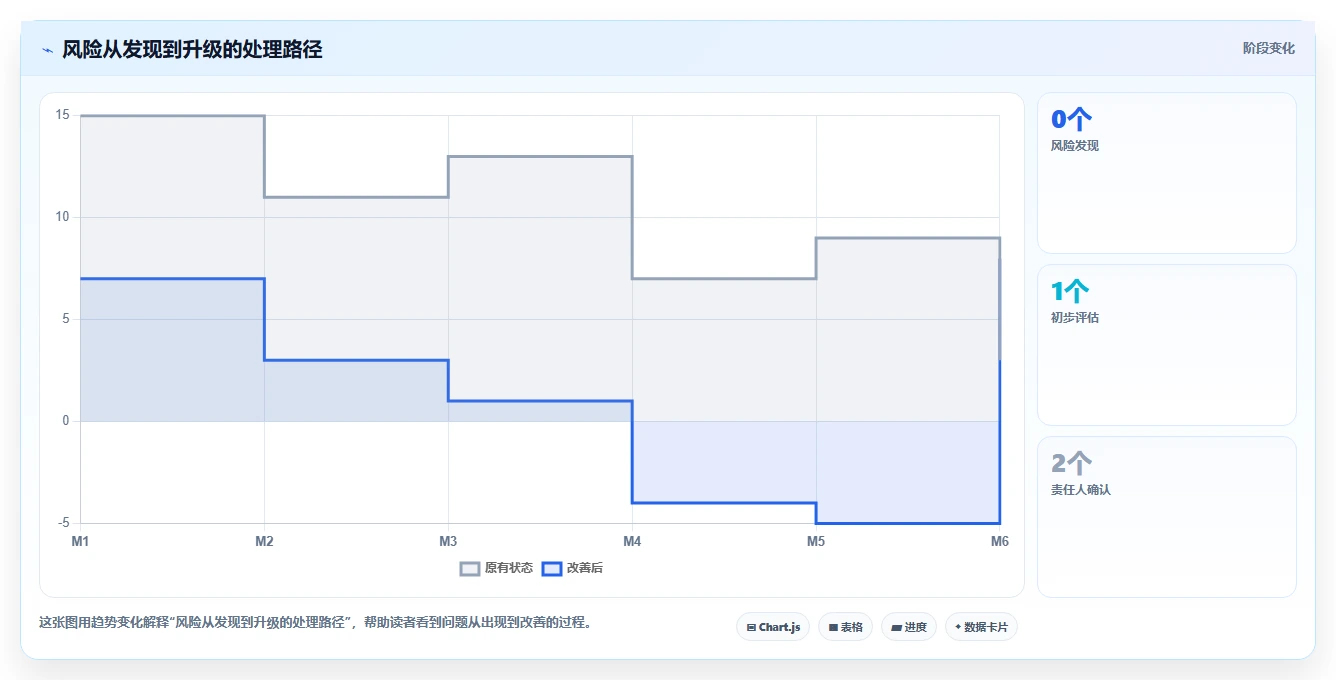Select the 表格 tag button
The image size is (1336, 680).
pos(845,627)
